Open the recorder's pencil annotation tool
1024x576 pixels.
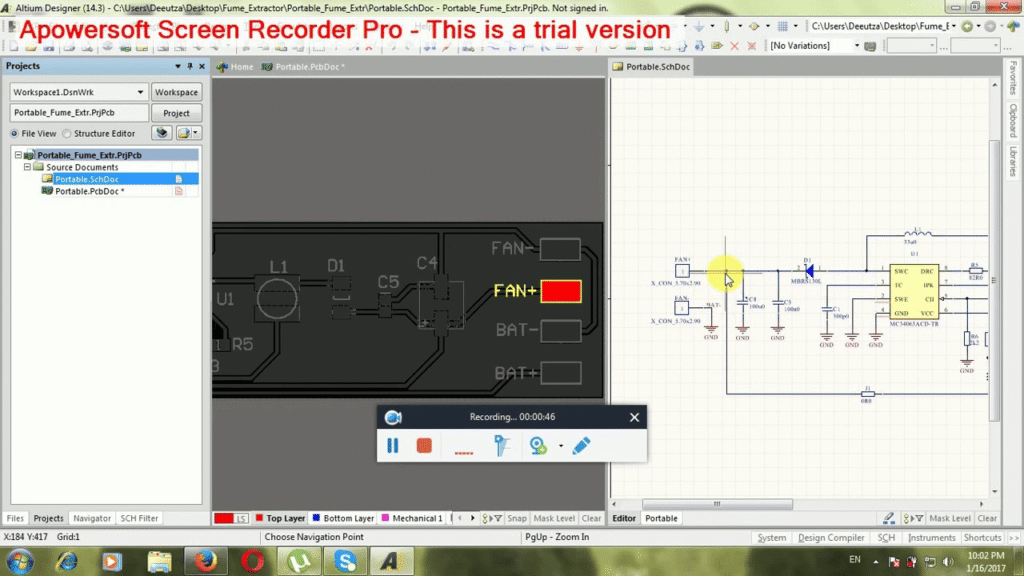pyautogui.click(x=581, y=445)
